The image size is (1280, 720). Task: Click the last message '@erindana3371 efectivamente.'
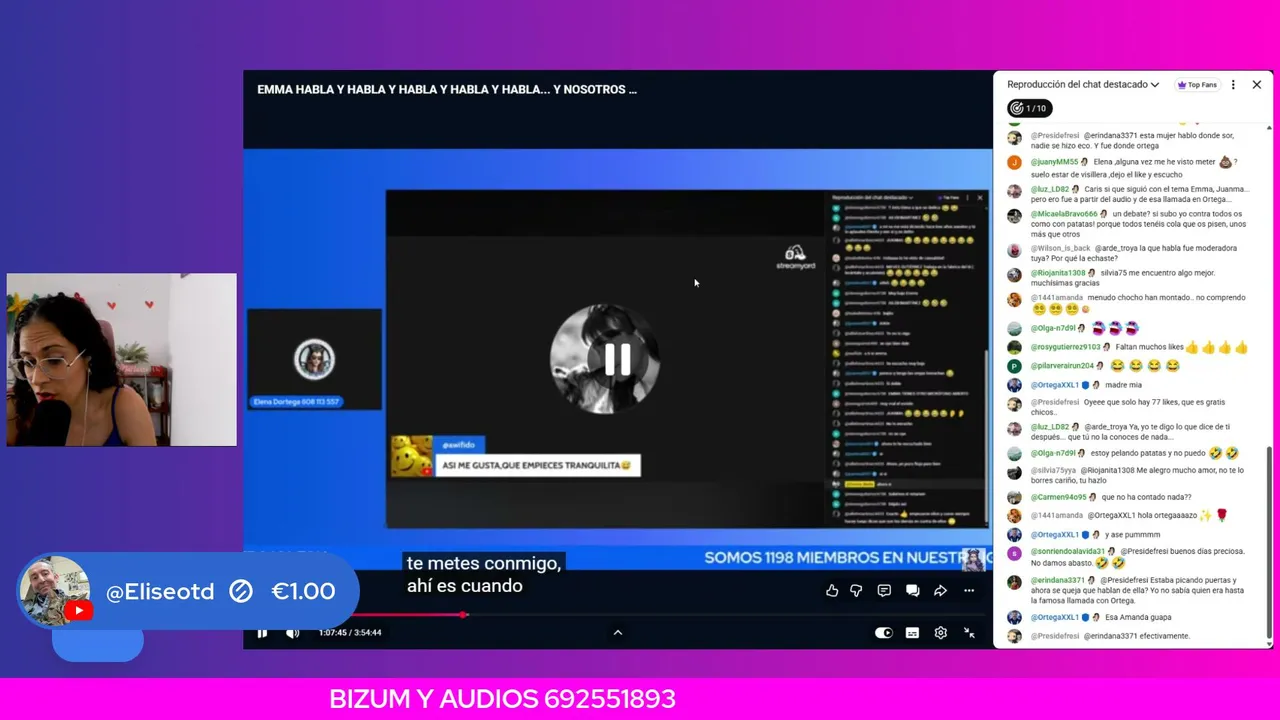click(1137, 636)
